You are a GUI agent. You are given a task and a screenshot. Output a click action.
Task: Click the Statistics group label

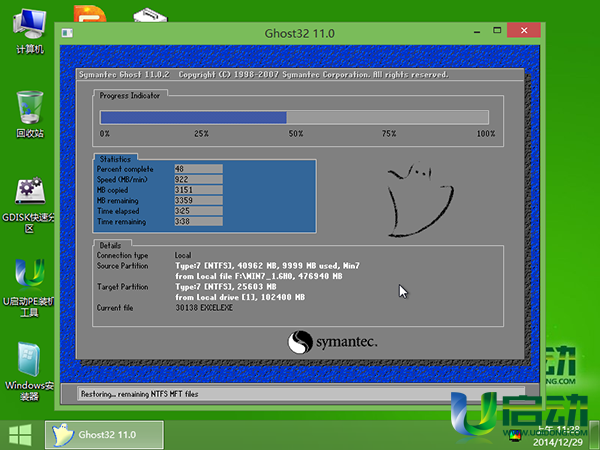115,159
